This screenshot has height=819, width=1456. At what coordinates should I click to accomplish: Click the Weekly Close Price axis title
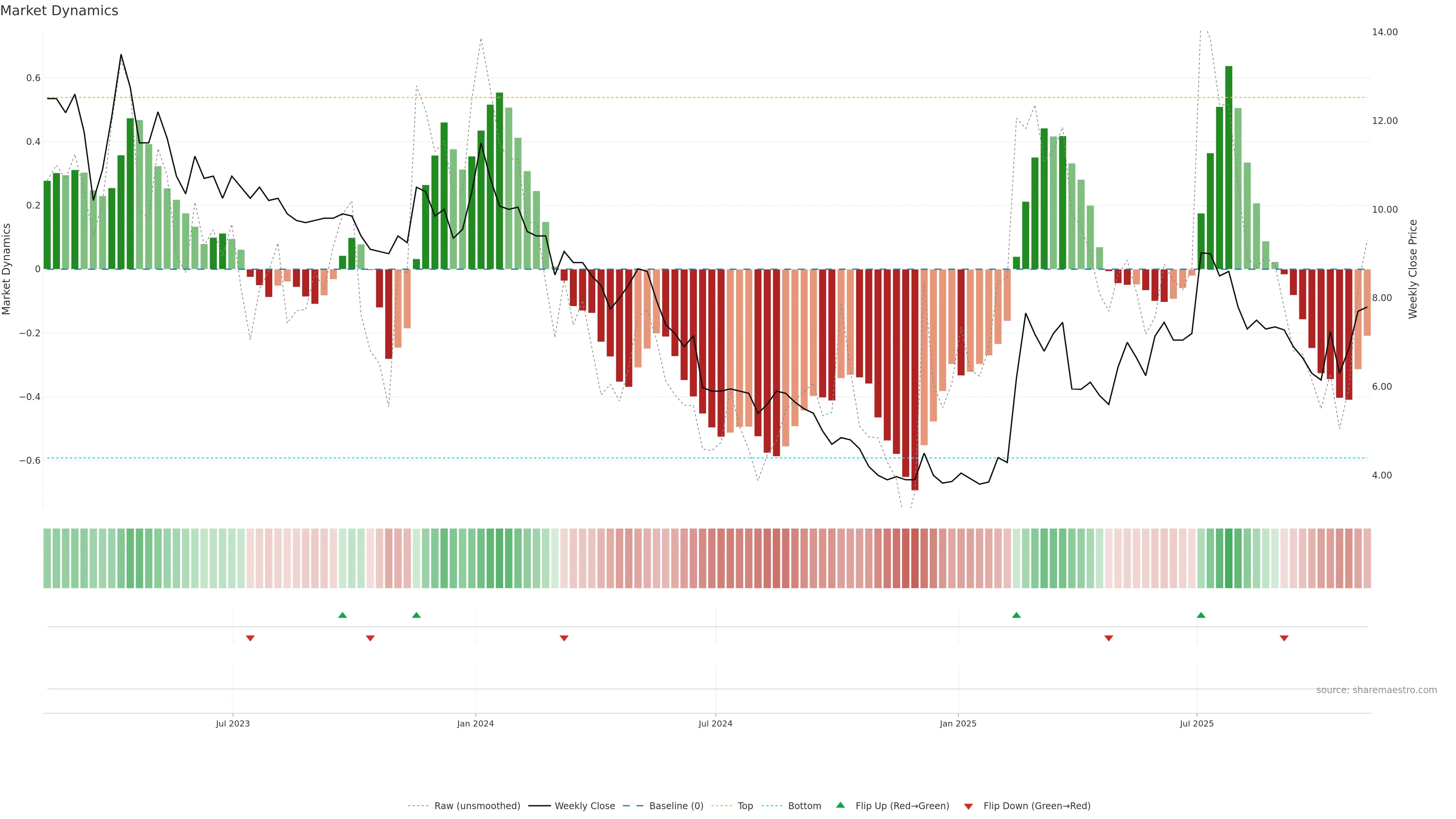pos(1412,269)
